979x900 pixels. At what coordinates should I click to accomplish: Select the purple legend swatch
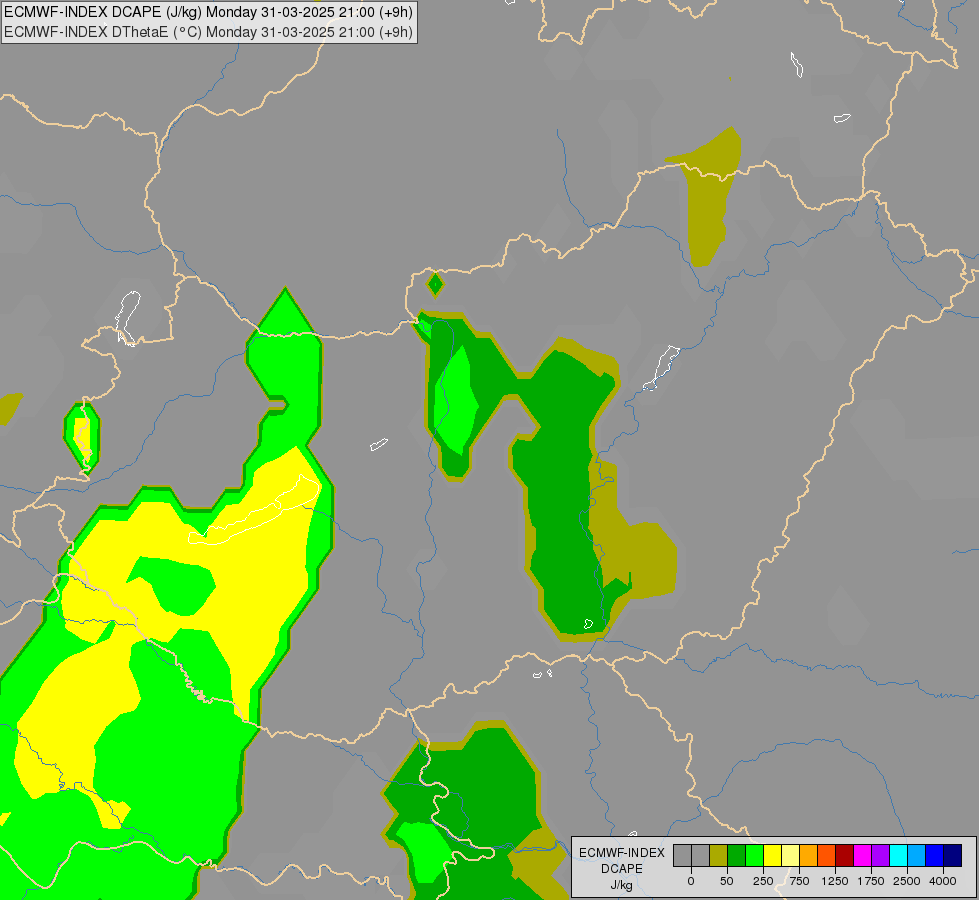[x=881, y=856]
